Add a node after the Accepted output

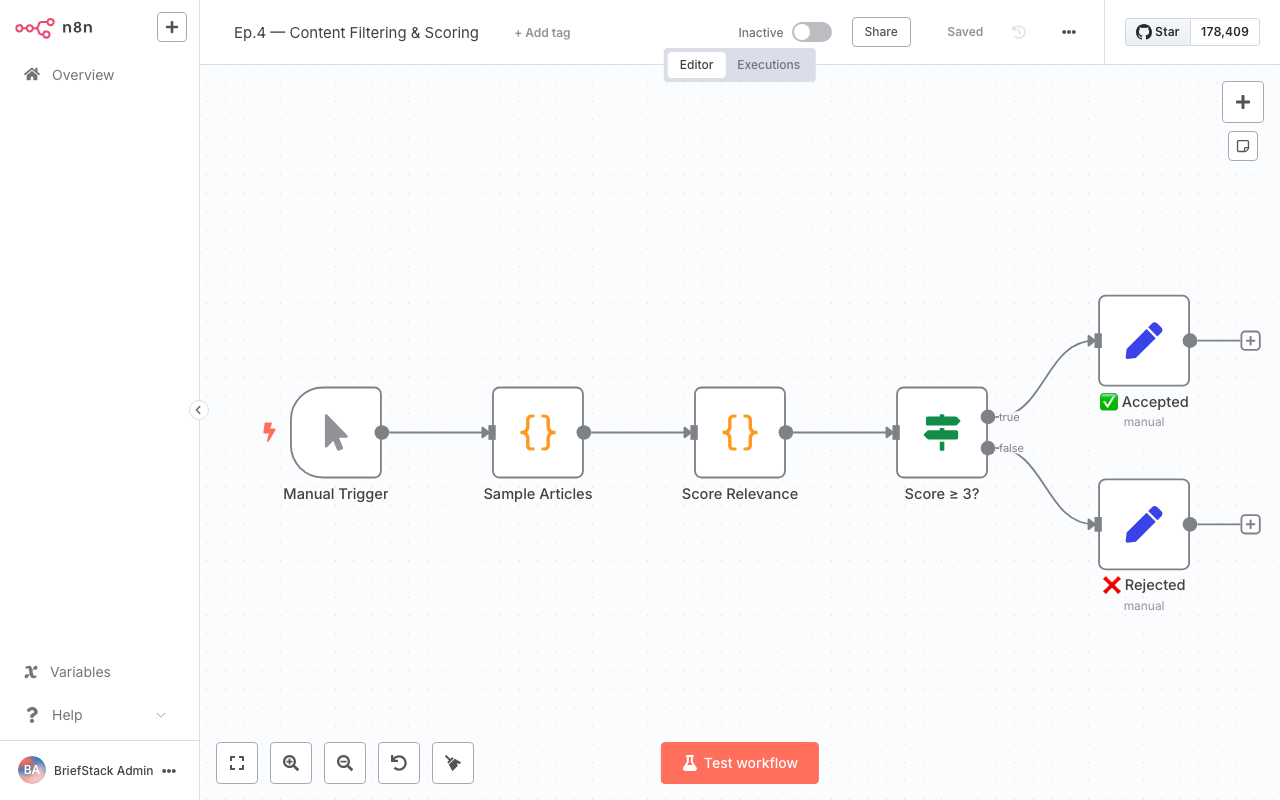point(1250,340)
